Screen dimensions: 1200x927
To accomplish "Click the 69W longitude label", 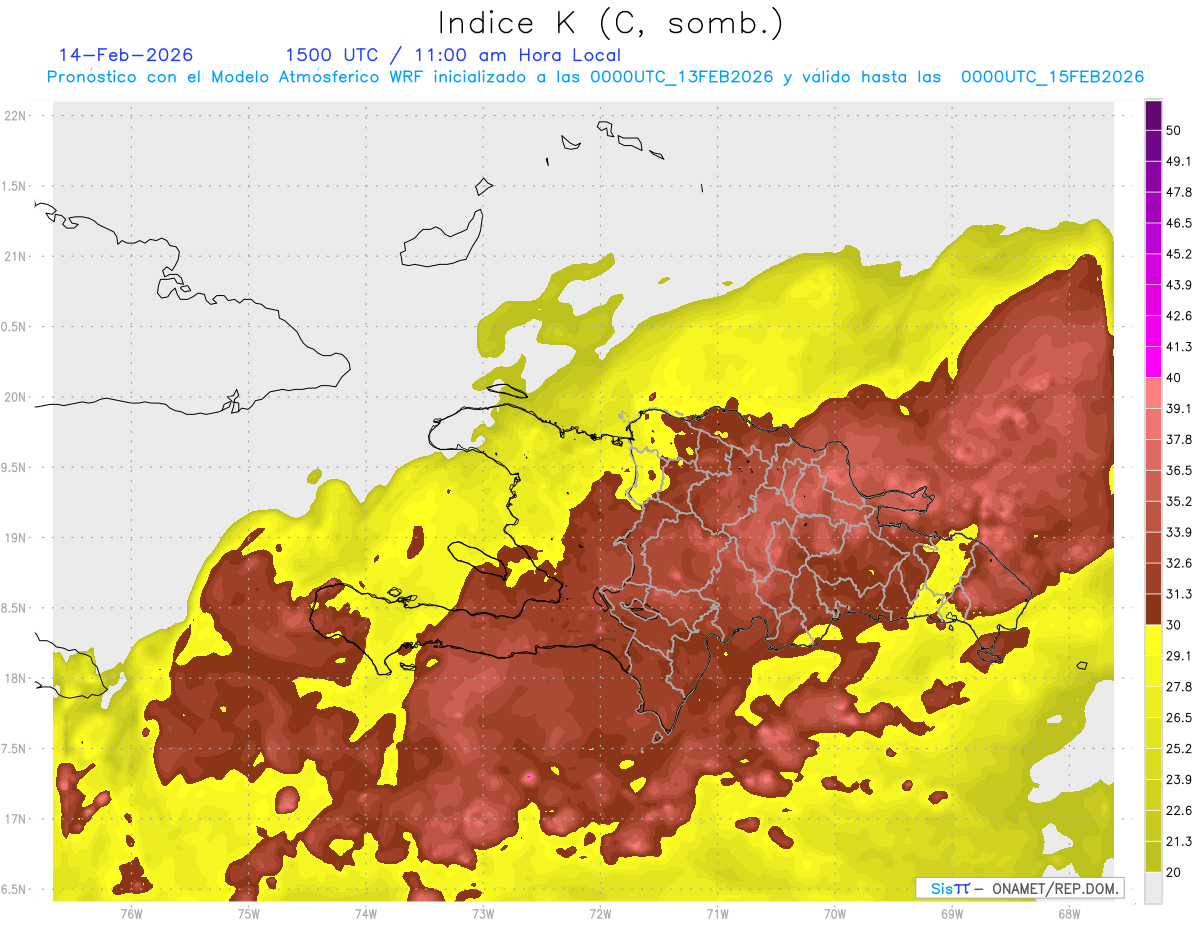I will [951, 913].
